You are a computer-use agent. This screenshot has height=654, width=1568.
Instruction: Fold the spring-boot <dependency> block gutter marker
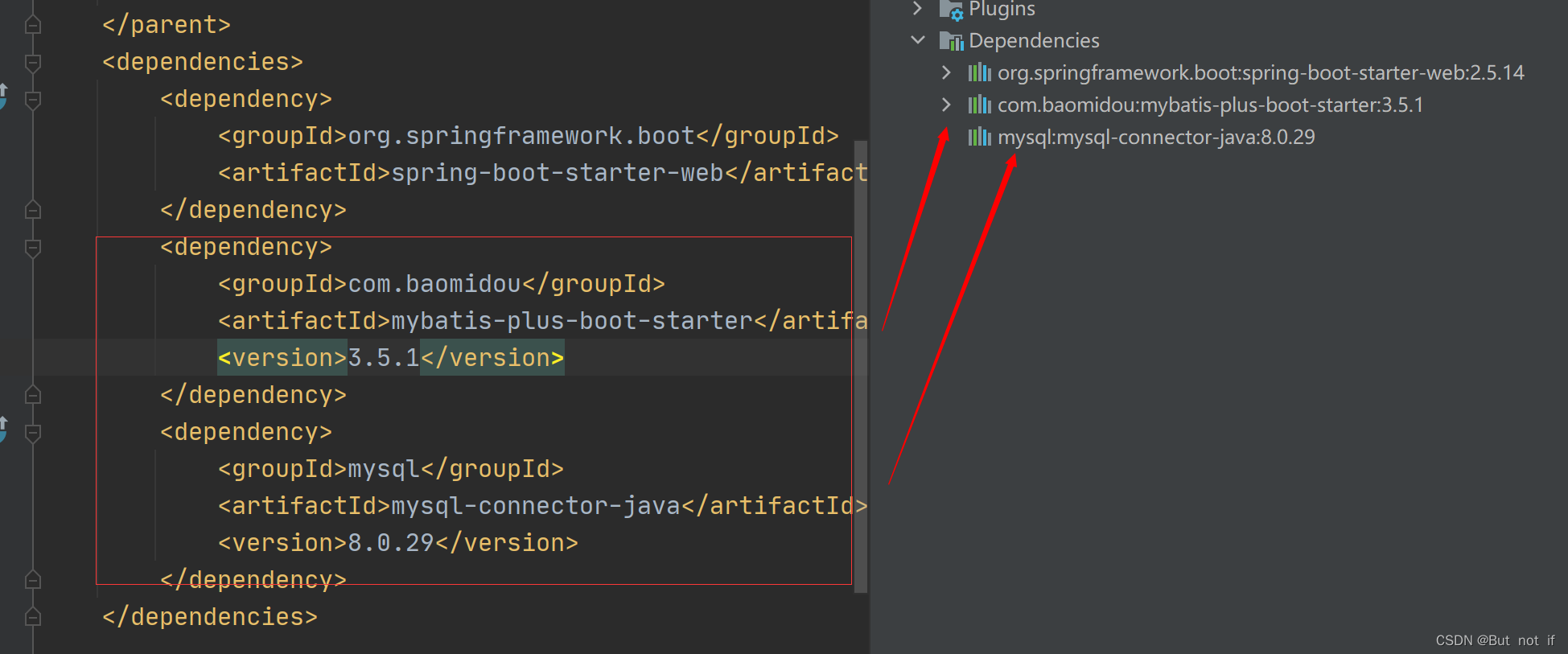(x=33, y=99)
